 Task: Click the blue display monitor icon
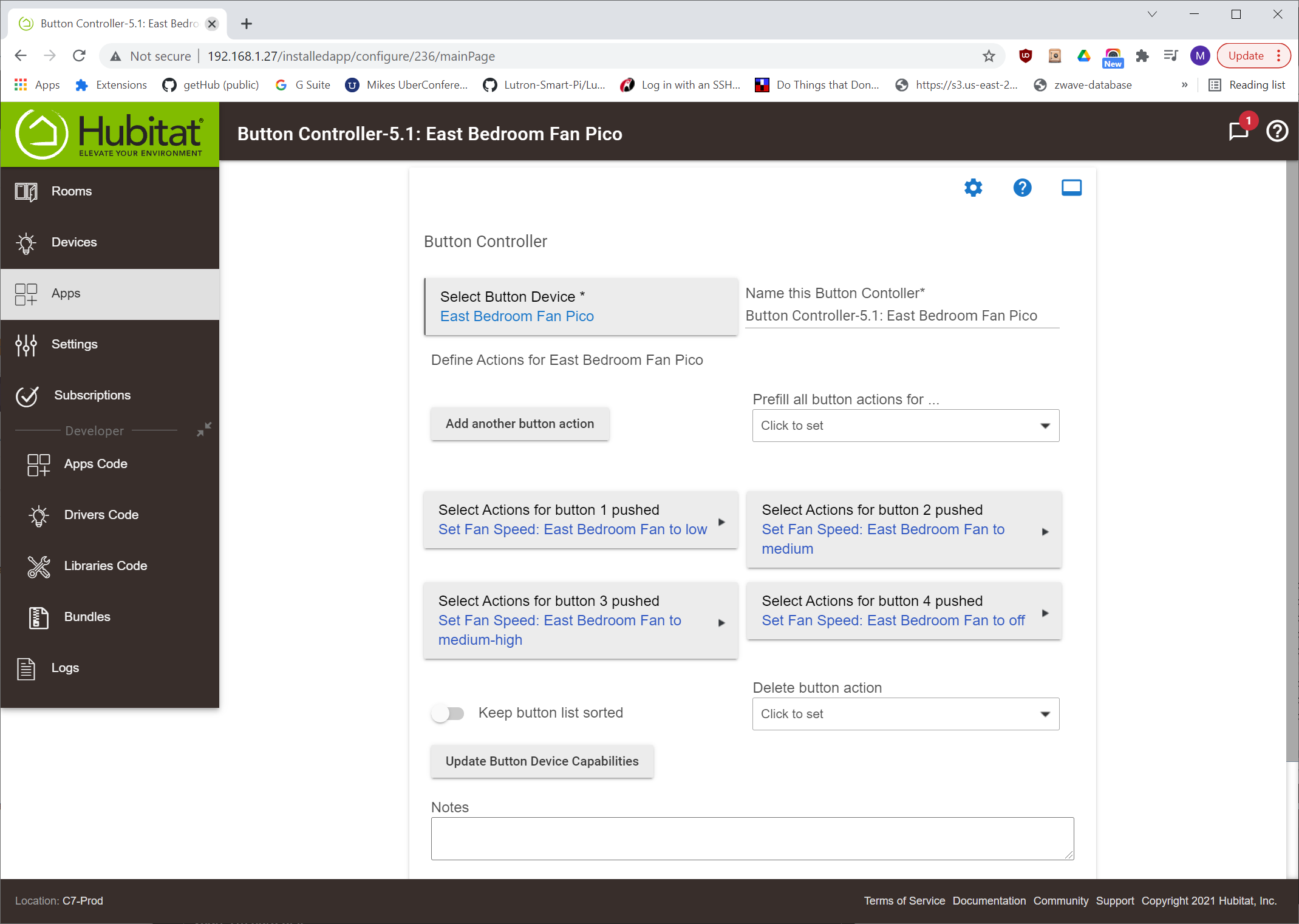pyautogui.click(x=1071, y=188)
